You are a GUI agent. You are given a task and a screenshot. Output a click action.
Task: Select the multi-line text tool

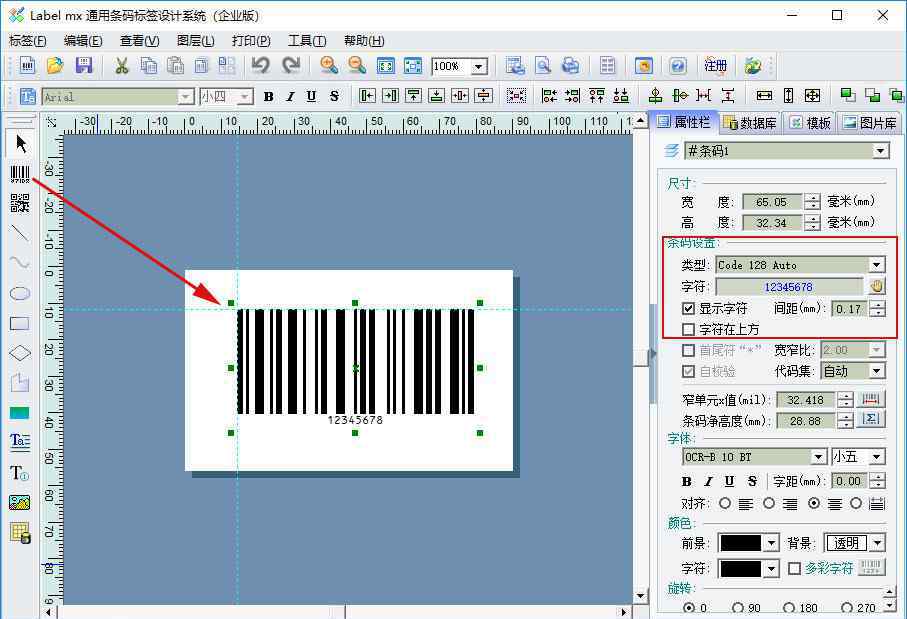[20, 441]
